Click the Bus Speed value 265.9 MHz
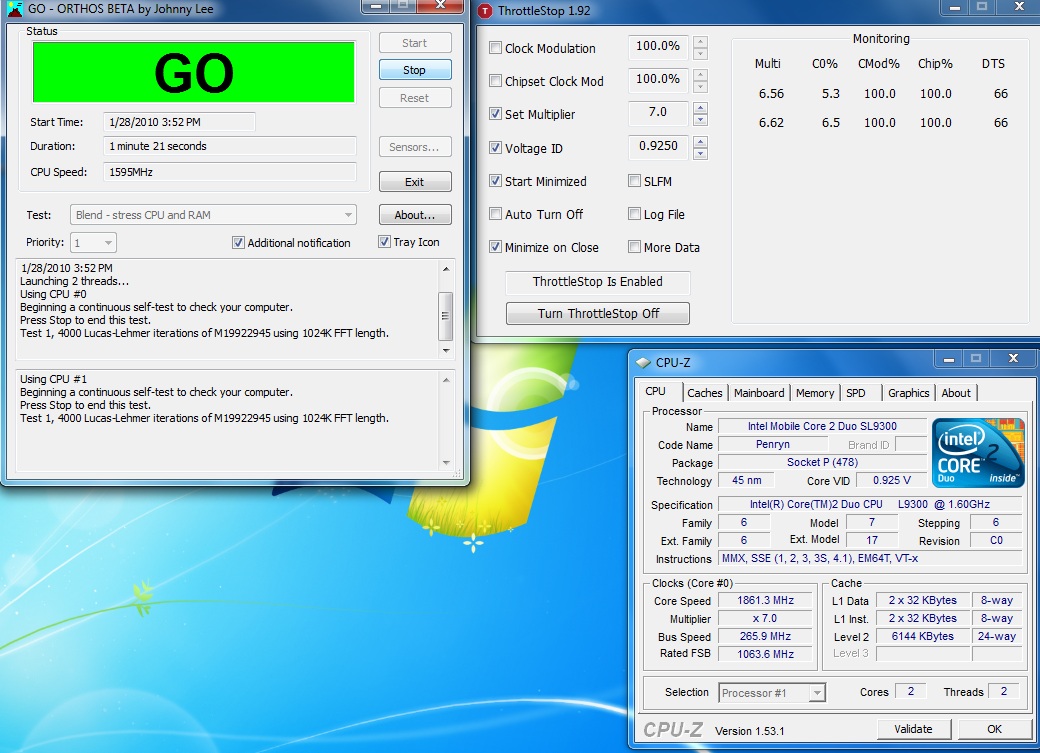 (x=765, y=636)
